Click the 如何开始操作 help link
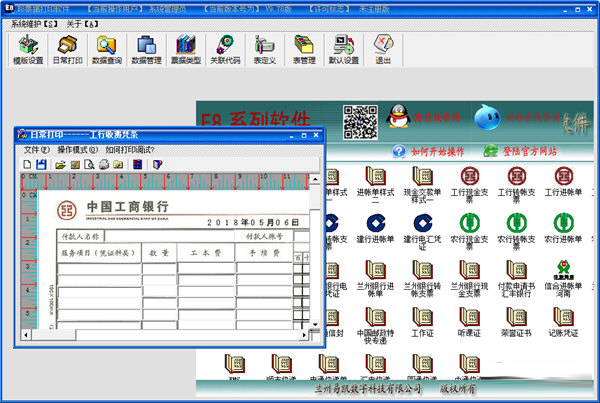The width and height of the screenshot is (600, 403). 428,151
